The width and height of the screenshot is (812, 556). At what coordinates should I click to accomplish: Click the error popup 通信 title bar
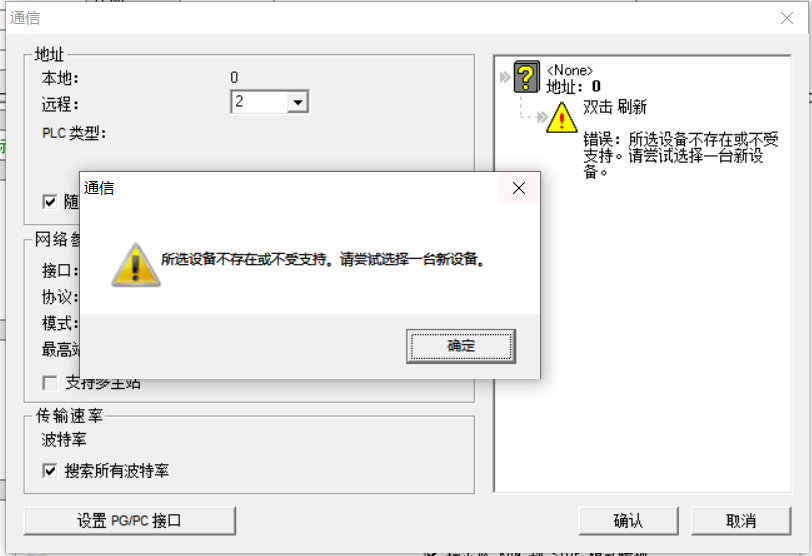290,188
